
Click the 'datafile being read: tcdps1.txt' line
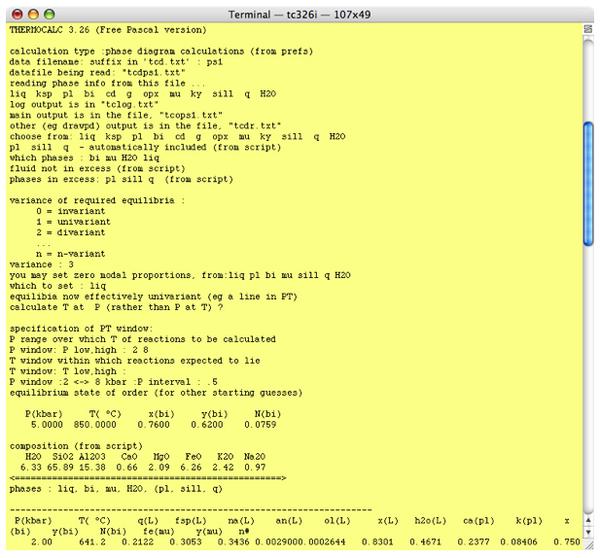coord(97,73)
